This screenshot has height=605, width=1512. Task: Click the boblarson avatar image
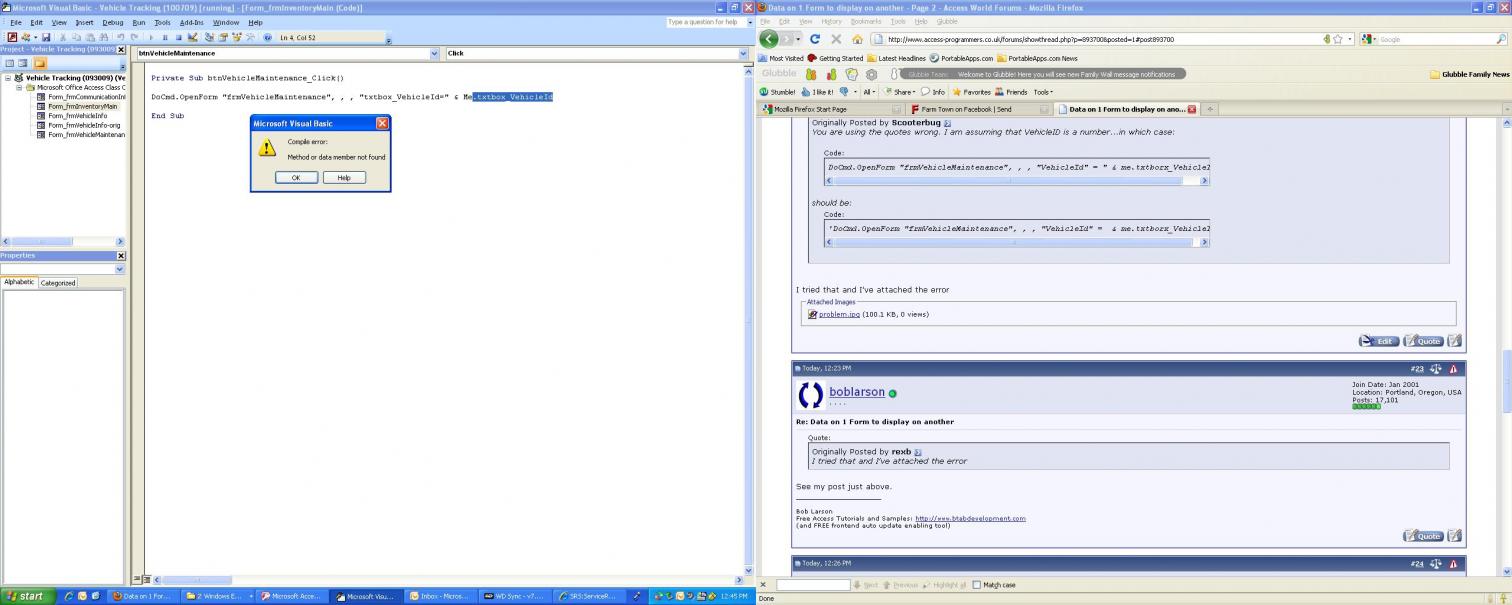(x=811, y=395)
